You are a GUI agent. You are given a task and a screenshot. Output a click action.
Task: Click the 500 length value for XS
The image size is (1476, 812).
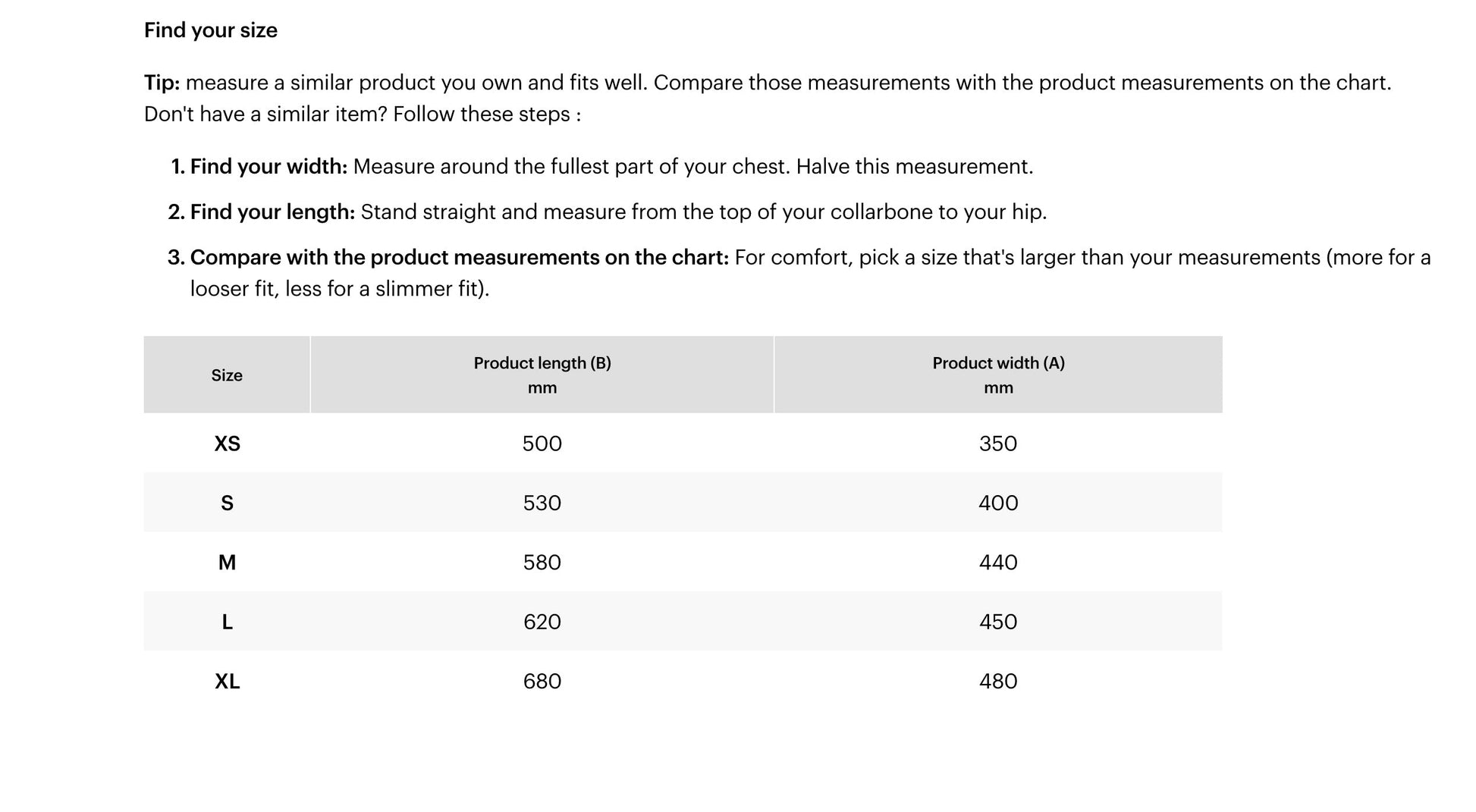(x=542, y=444)
